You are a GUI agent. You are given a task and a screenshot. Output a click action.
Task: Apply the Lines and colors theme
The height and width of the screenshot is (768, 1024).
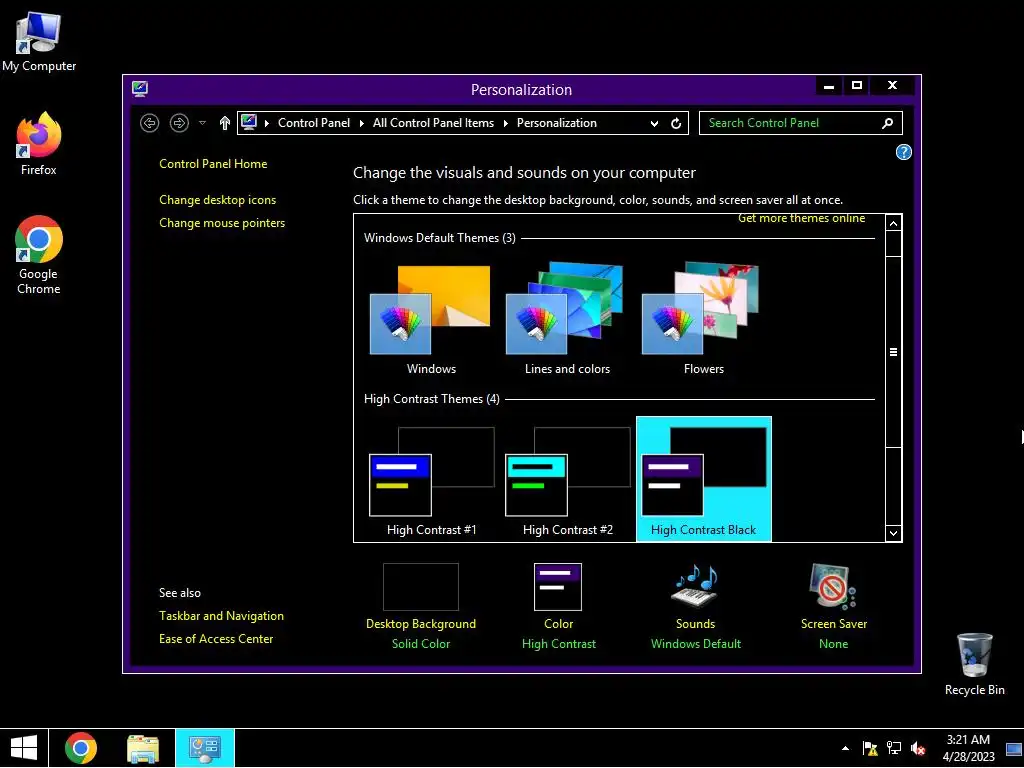(567, 320)
